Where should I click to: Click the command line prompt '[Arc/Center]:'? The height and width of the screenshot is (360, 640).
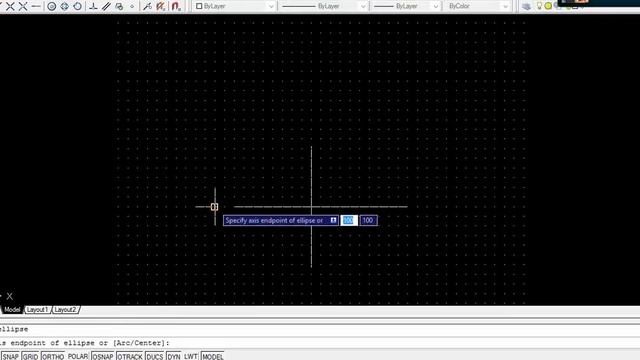(x=141, y=343)
